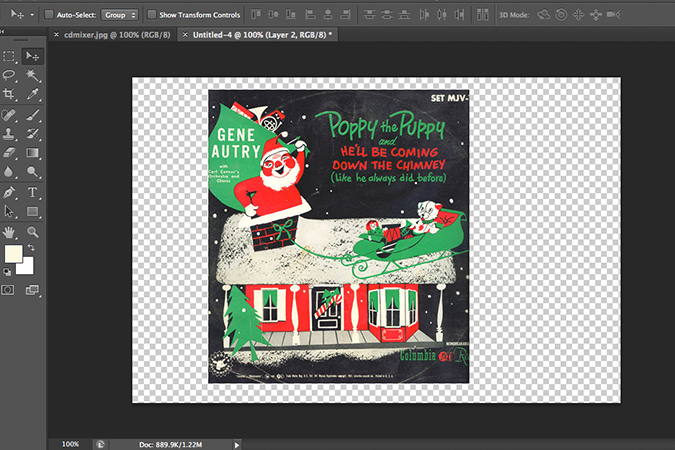
Task: Select the History Brush tool
Action: (x=33, y=133)
